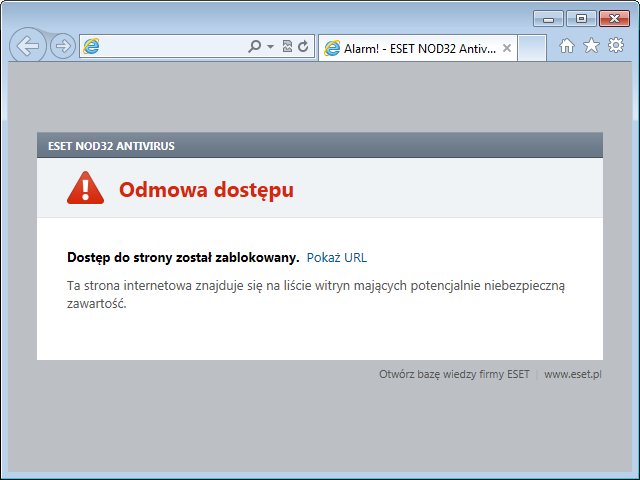Click the browser Forward arrow button

click(x=63, y=46)
